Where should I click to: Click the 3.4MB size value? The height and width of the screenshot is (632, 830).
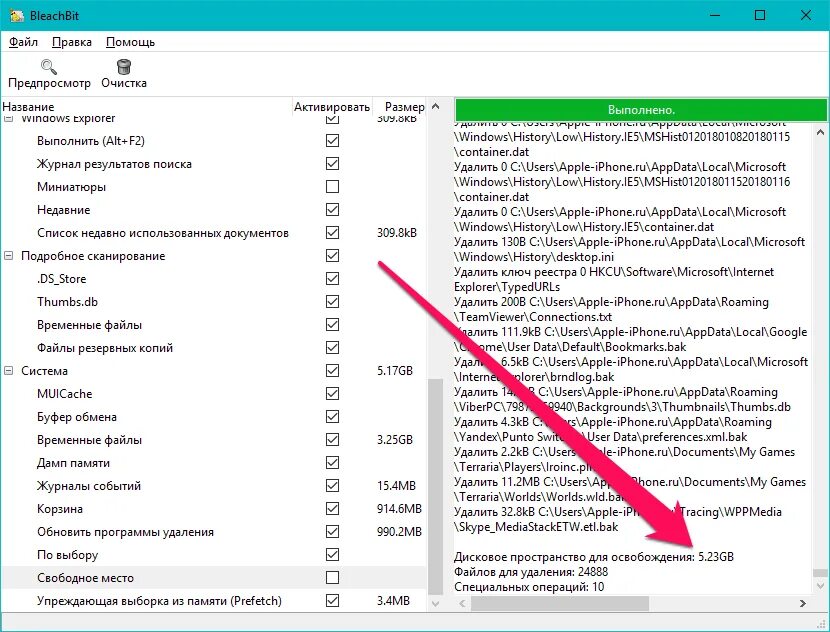point(393,601)
